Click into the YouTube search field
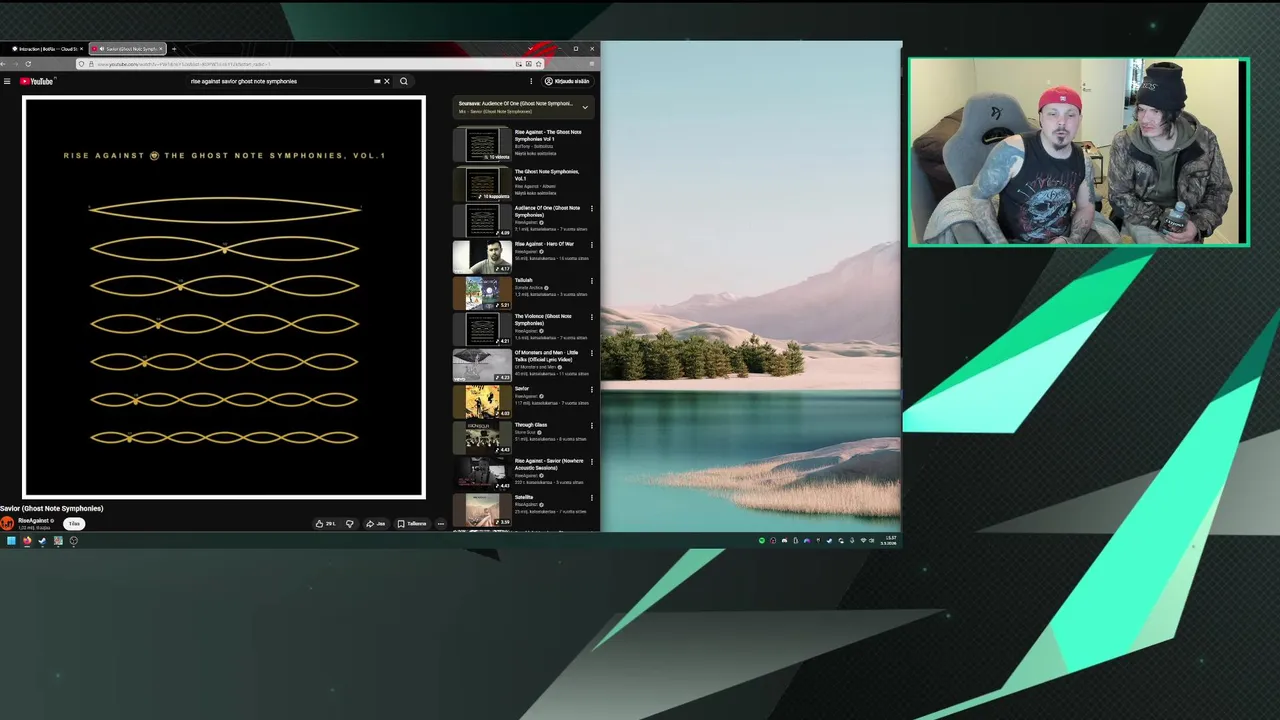 point(280,81)
